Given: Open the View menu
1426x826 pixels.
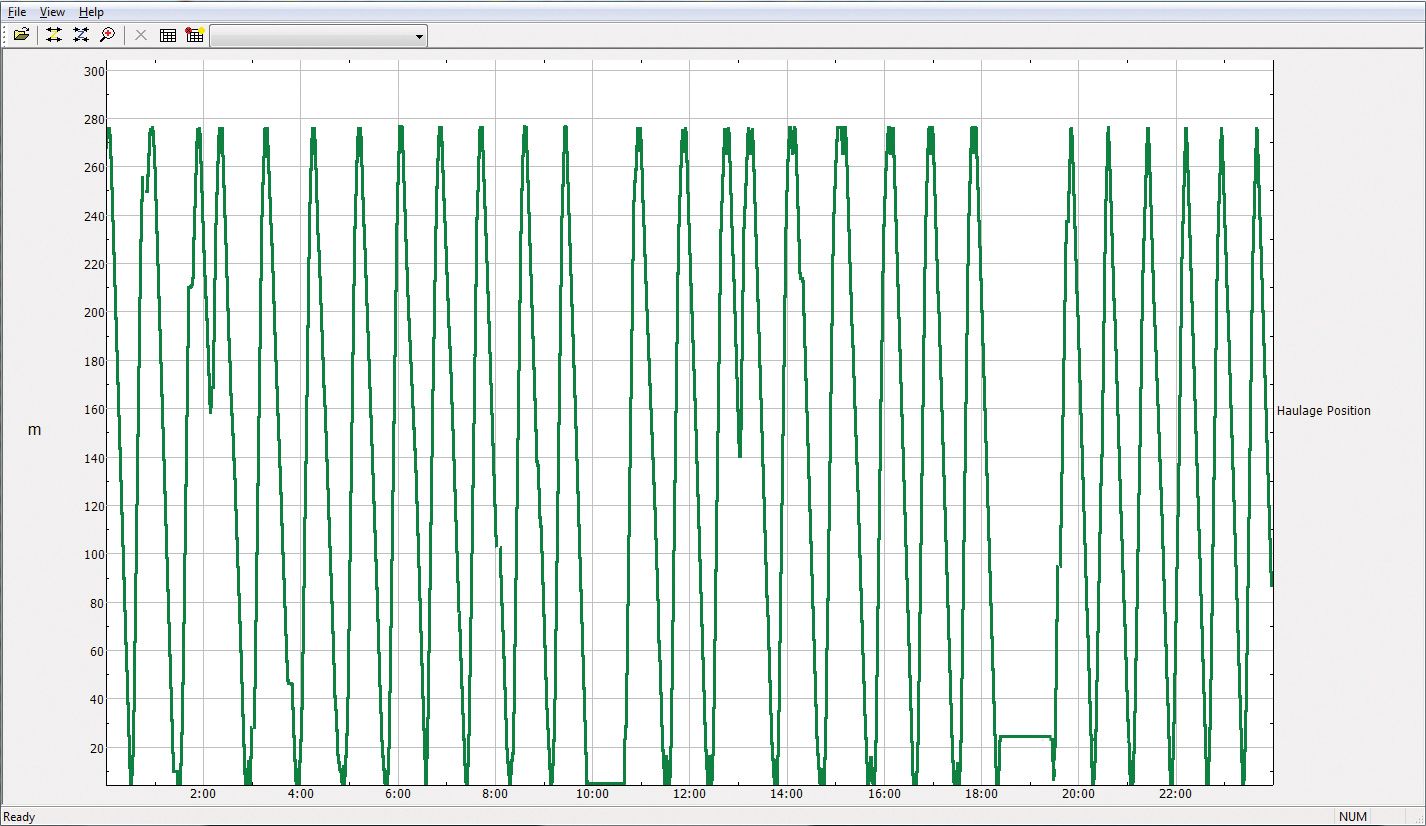Looking at the screenshot, I should (52, 12).
